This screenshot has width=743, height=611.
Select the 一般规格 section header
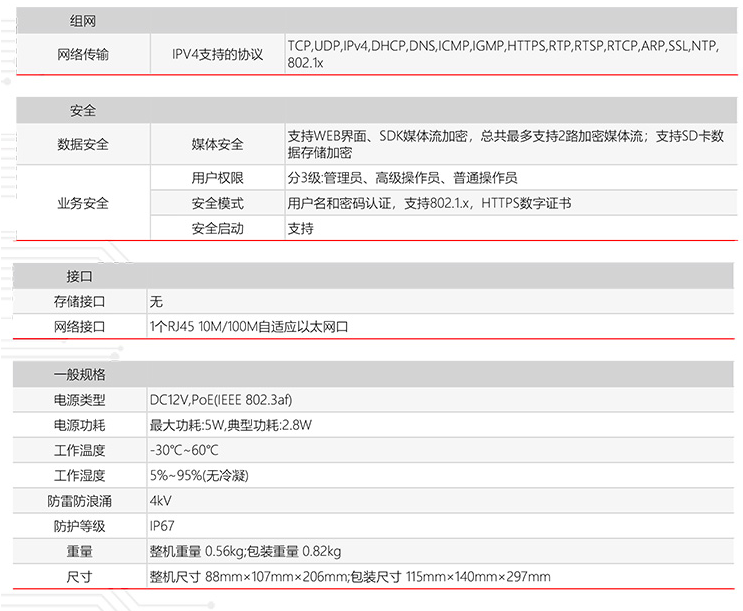click(x=79, y=375)
